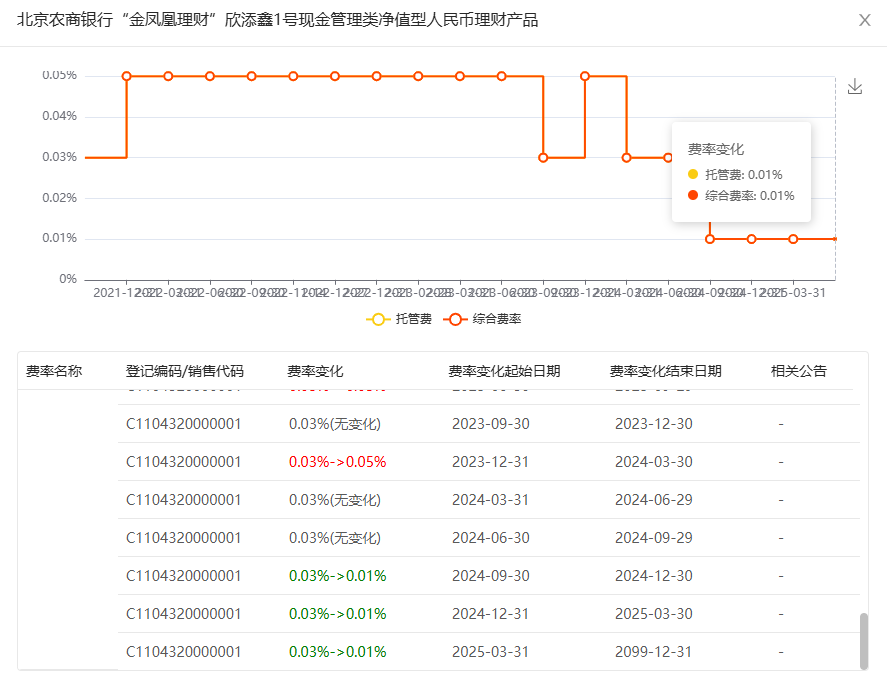Viewport: 887px width, 691px height.
Task: Select the start date 2023-12-31 cell
Action: [x=490, y=462]
